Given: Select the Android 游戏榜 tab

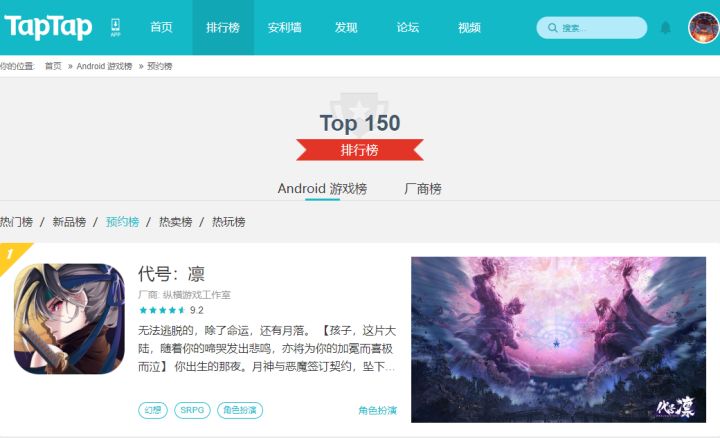Looking at the screenshot, I should [322, 189].
